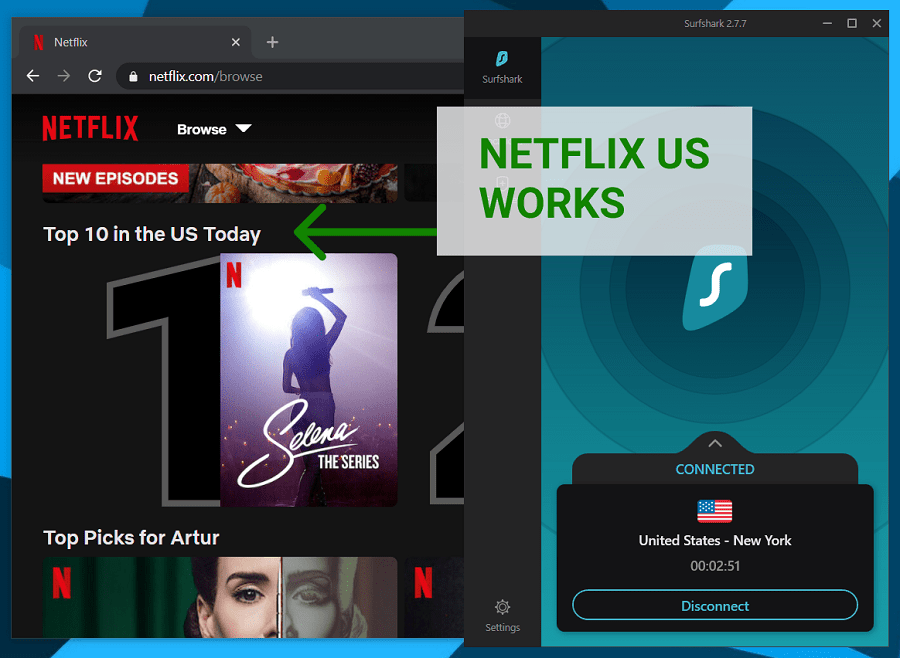Viewport: 900px width, 658px height.
Task: Click the CONNECTED status label
Action: click(715, 469)
